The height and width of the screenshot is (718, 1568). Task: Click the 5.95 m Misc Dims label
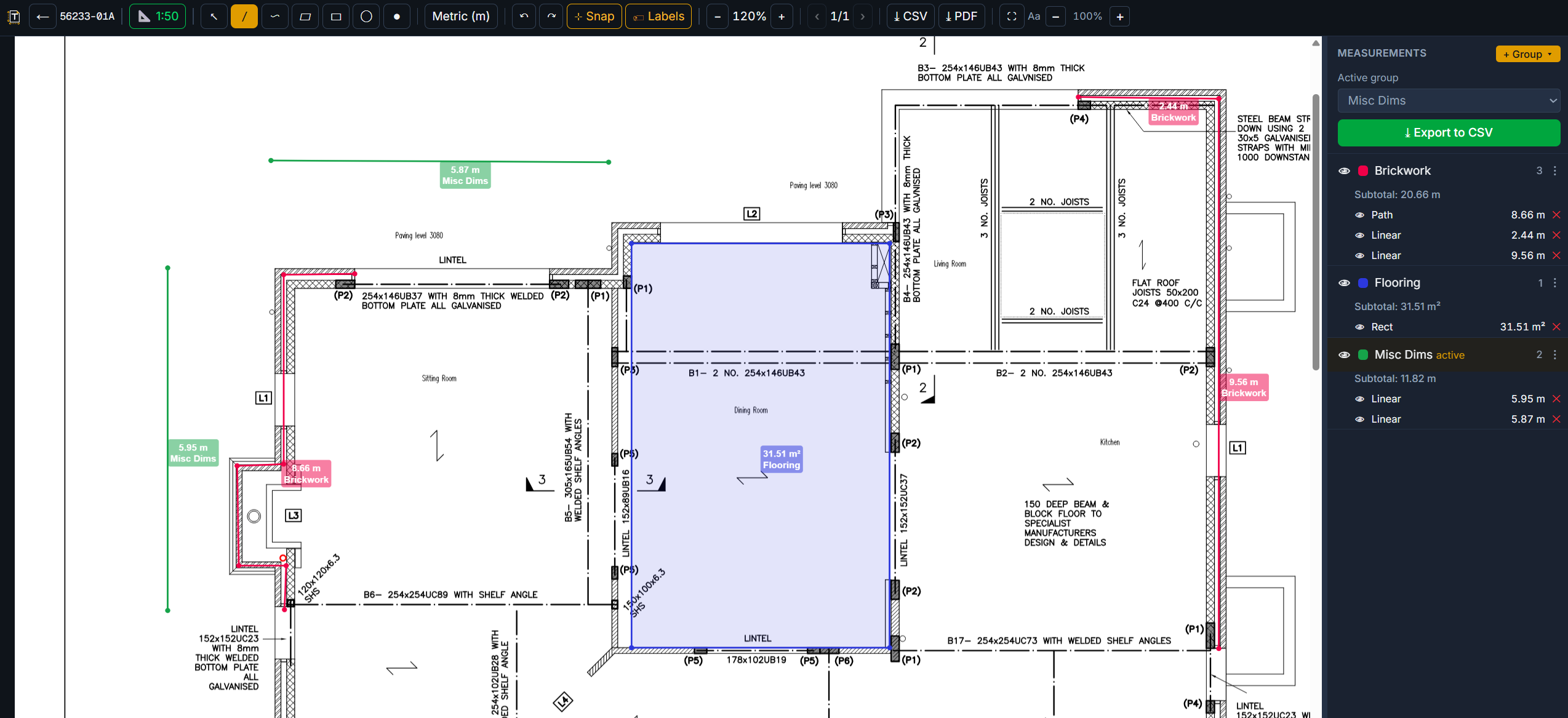(193, 453)
